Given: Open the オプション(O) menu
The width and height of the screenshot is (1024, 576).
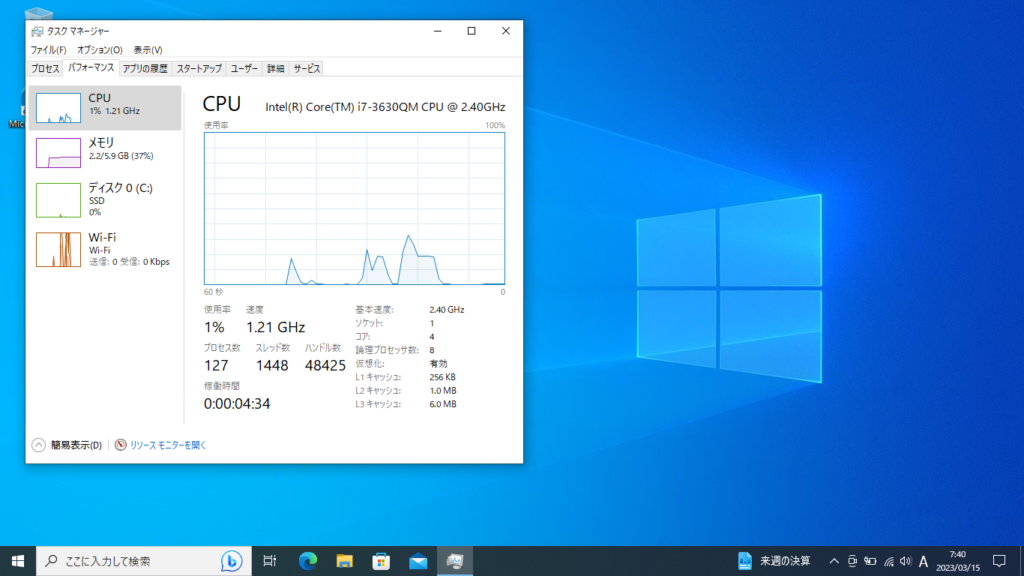Looking at the screenshot, I should point(100,50).
